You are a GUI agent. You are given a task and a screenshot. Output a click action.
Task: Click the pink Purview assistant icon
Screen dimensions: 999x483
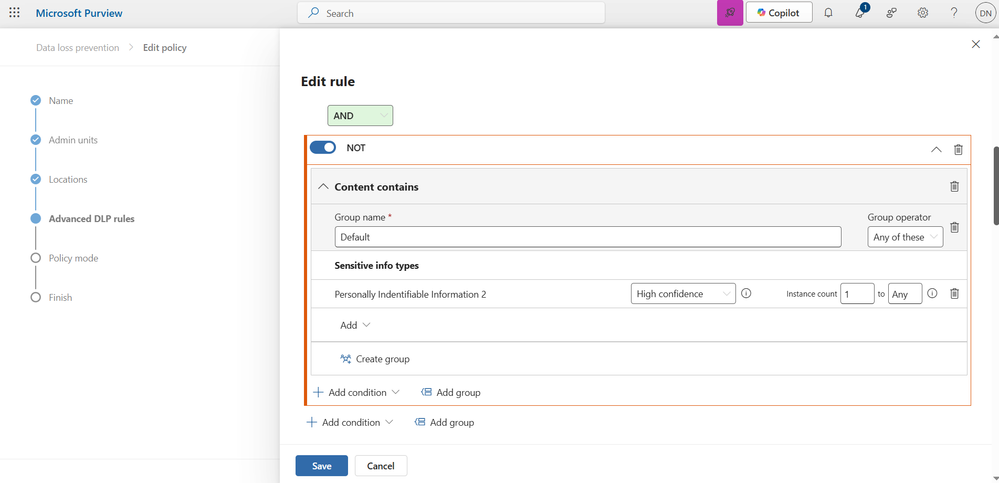click(730, 13)
